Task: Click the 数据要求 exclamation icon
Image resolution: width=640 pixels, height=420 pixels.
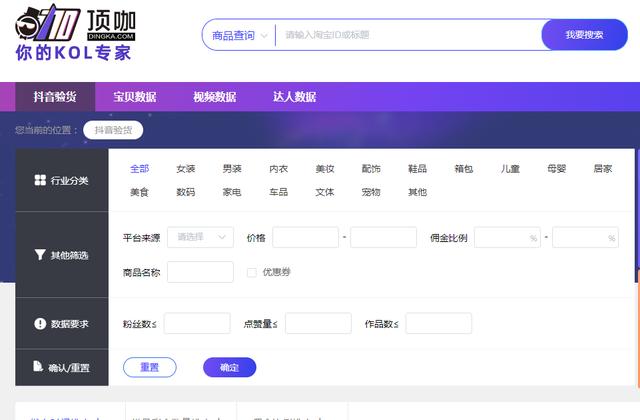Action: (x=40, y=324)
